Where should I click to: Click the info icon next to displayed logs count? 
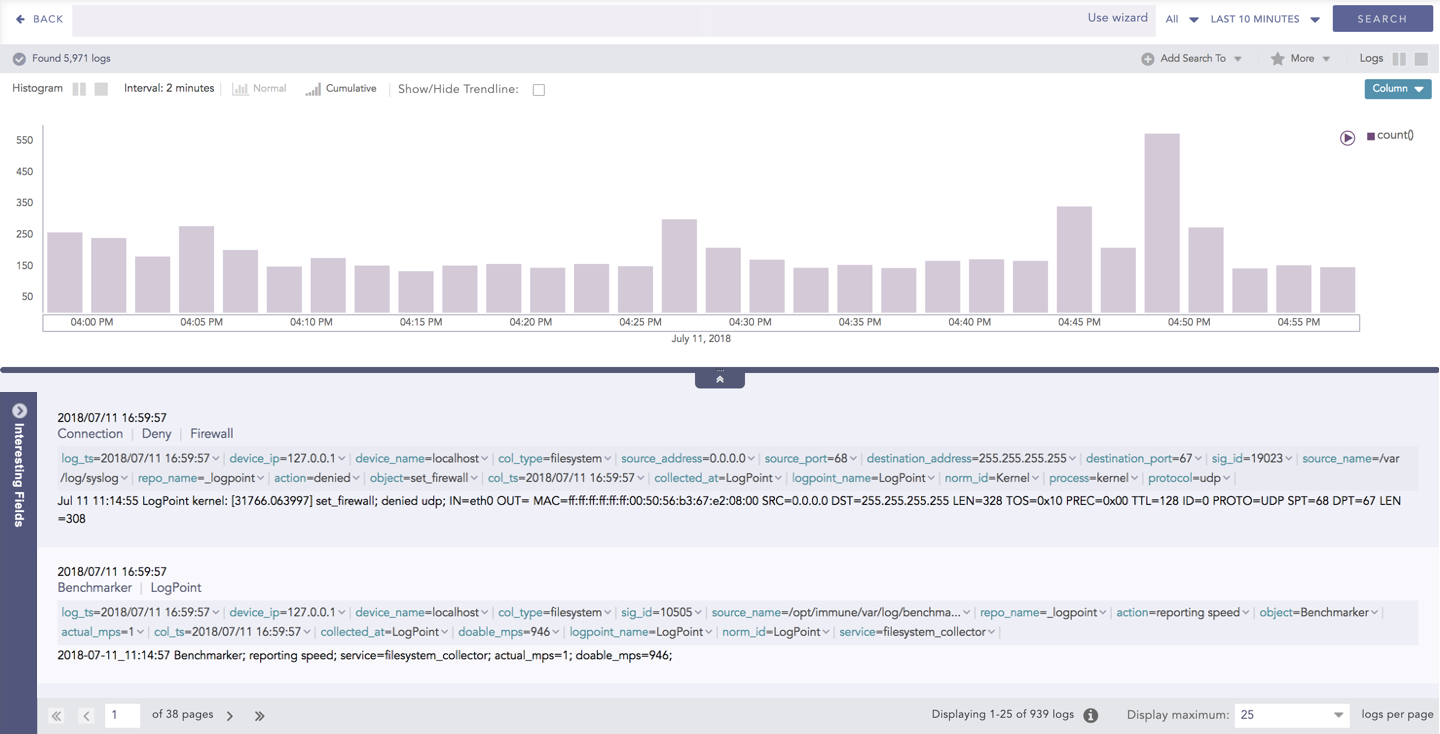(x=1091, y=715)
